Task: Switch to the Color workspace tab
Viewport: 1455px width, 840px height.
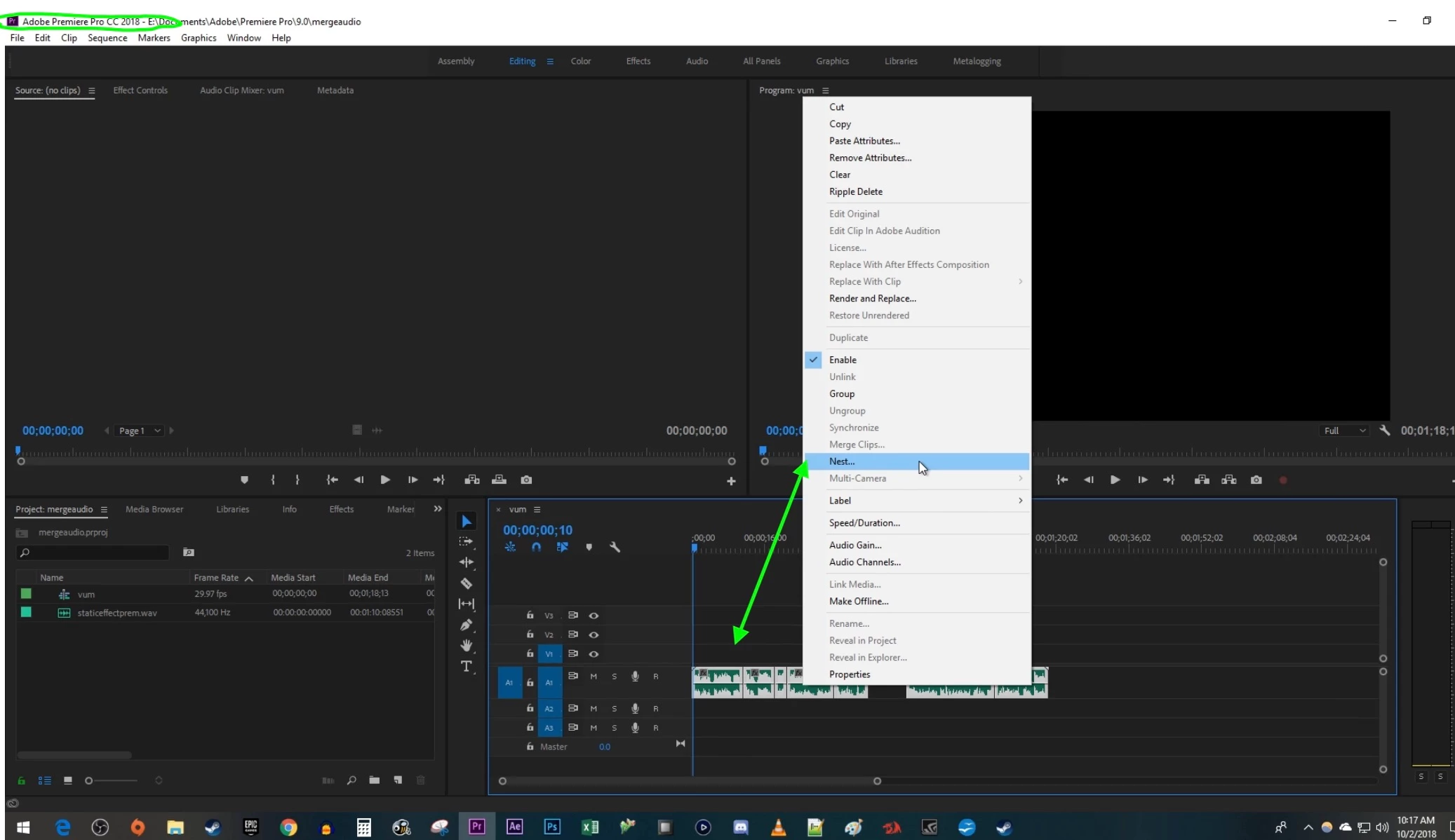Action: pos(580,61)
